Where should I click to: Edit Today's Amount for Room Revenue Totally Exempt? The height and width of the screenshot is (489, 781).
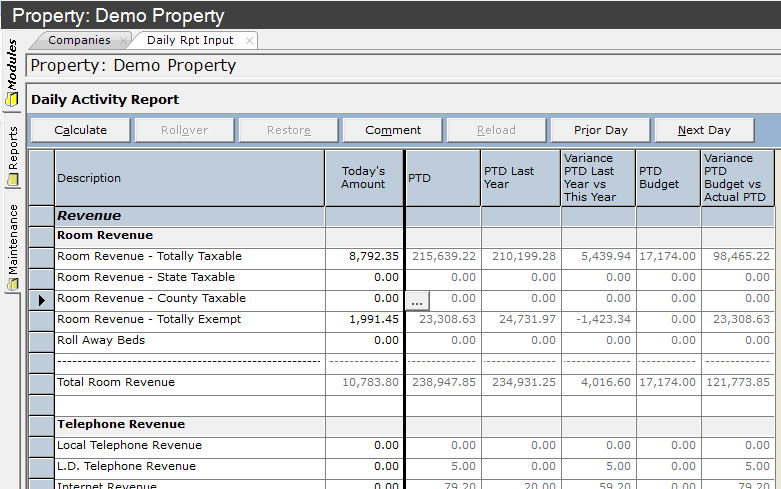[364, 320]
